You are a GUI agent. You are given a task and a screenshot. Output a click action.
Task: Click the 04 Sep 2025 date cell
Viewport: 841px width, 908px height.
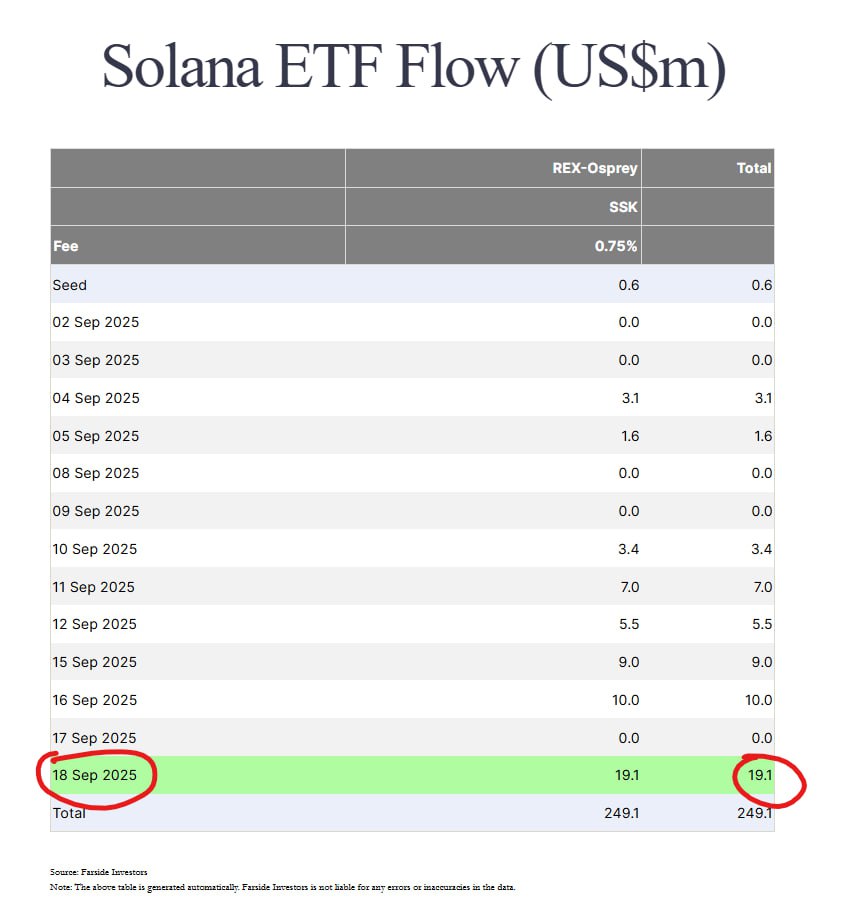pyautogui.click(x=96, y=398)
